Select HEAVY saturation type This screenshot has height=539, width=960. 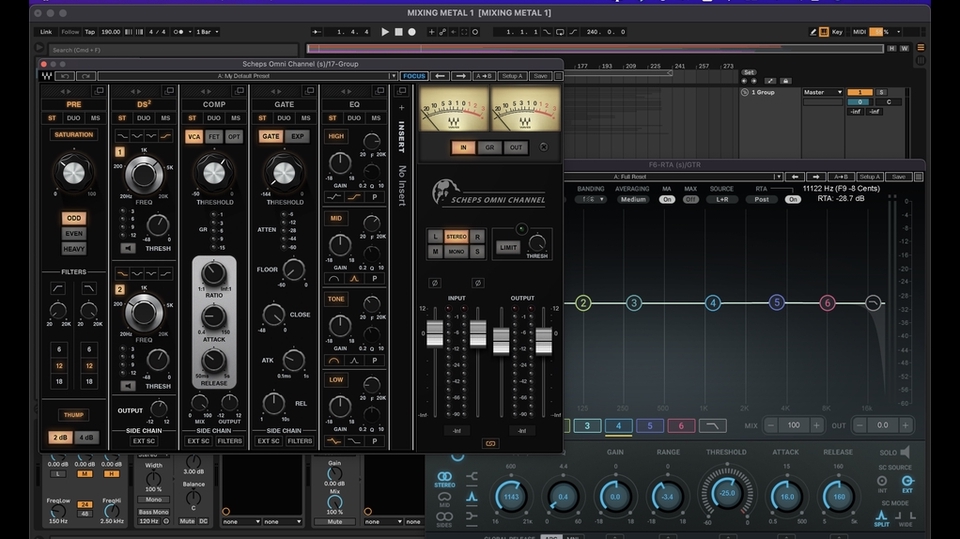(73, 249)
